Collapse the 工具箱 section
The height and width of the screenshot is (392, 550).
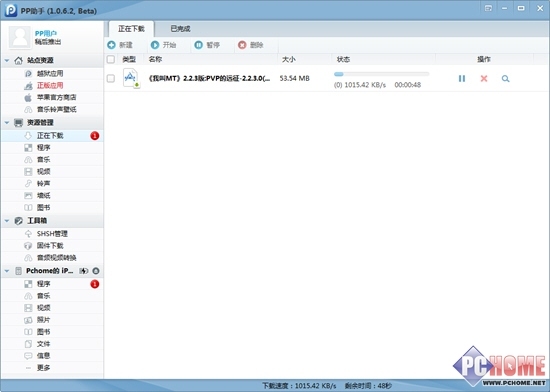7,221
